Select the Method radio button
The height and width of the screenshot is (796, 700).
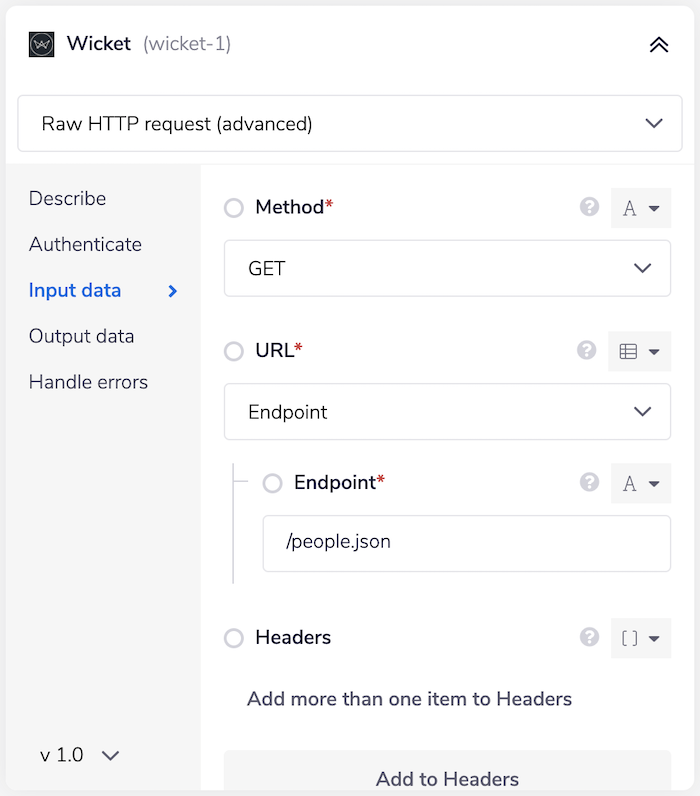(234, 208)
